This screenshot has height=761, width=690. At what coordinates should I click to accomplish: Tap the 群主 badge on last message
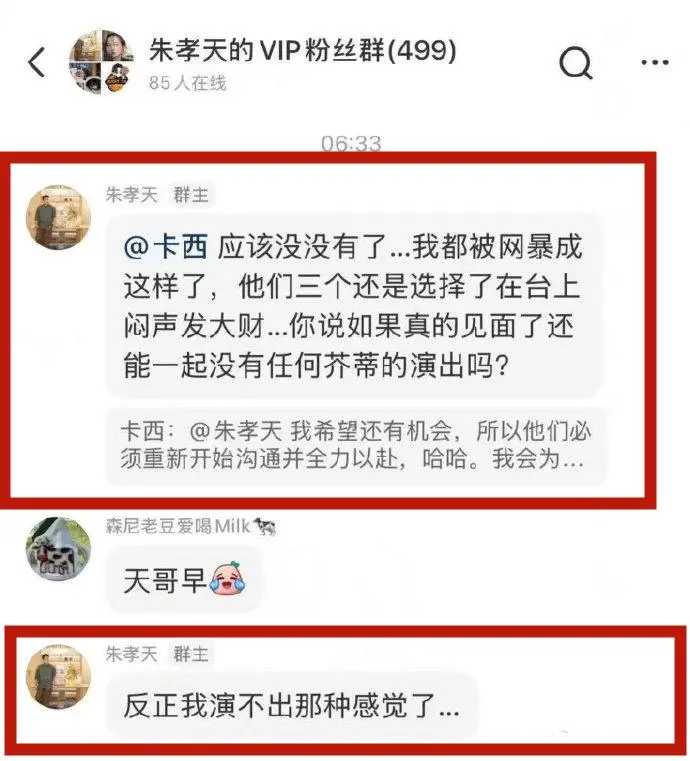191,654
